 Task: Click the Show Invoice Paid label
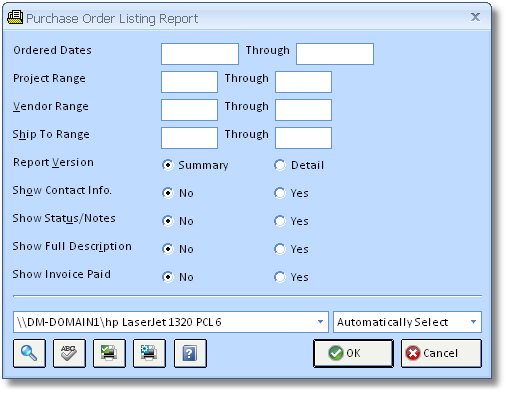pos(62,274)
